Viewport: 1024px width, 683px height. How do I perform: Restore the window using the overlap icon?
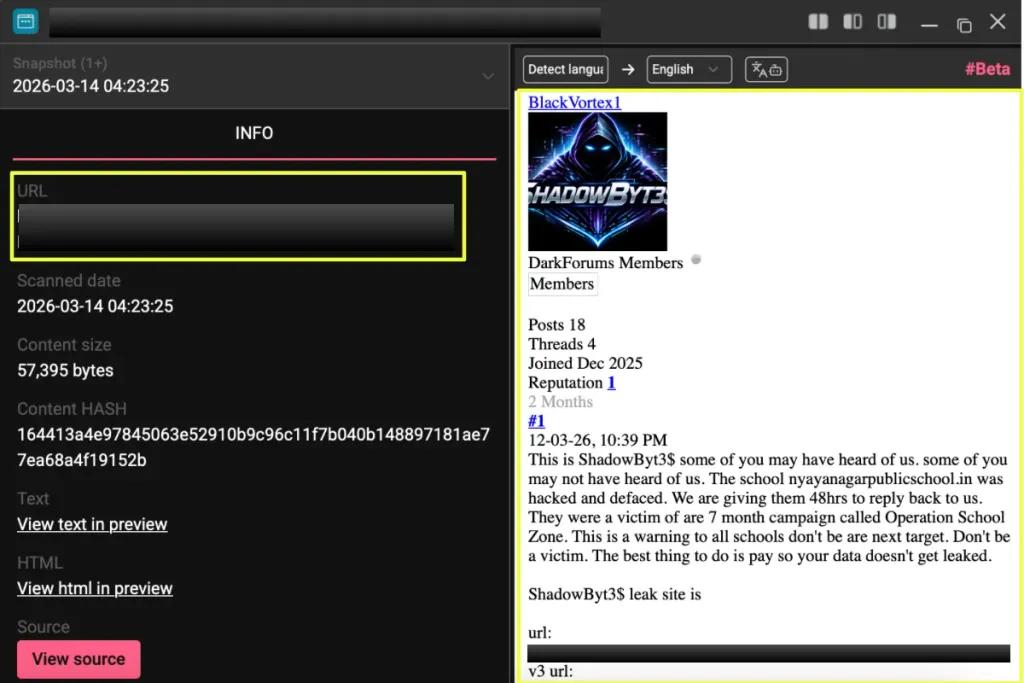pyautogui.click(x=964, y=24)
